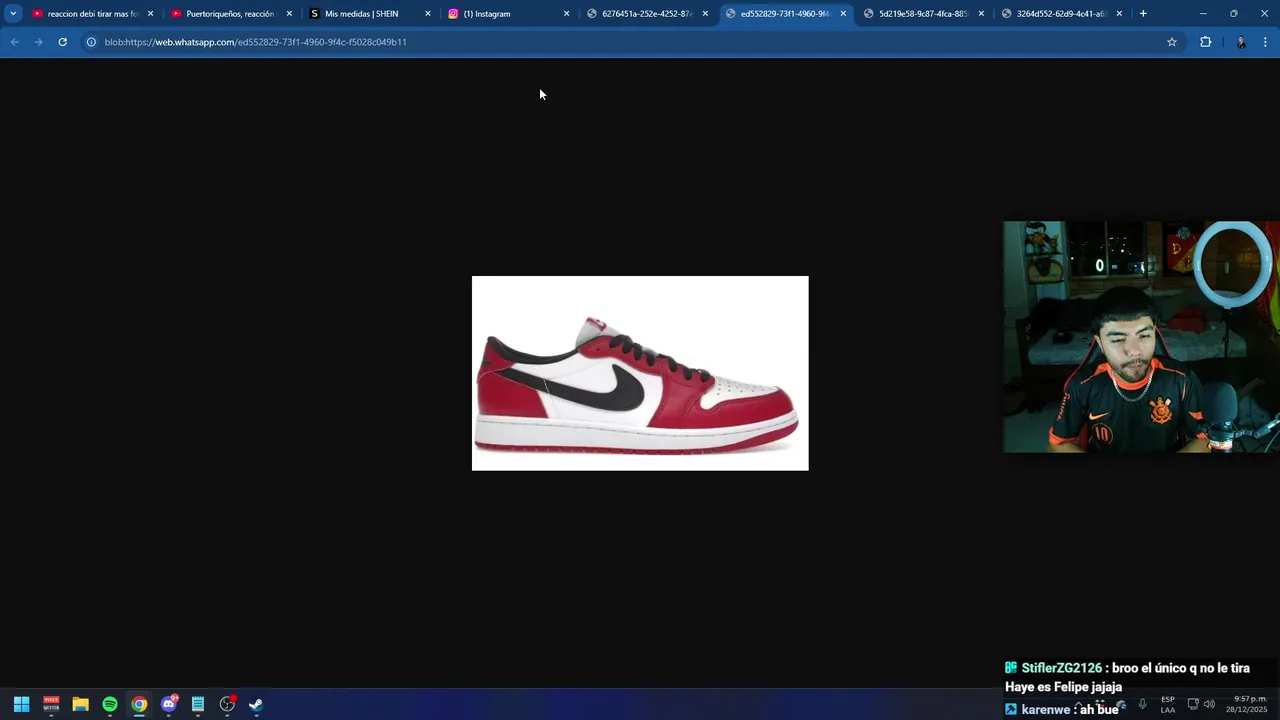Switch input language via ESP LAA indicator
This screenshot has height=720, width=1280.
(x=1168, y=704)
